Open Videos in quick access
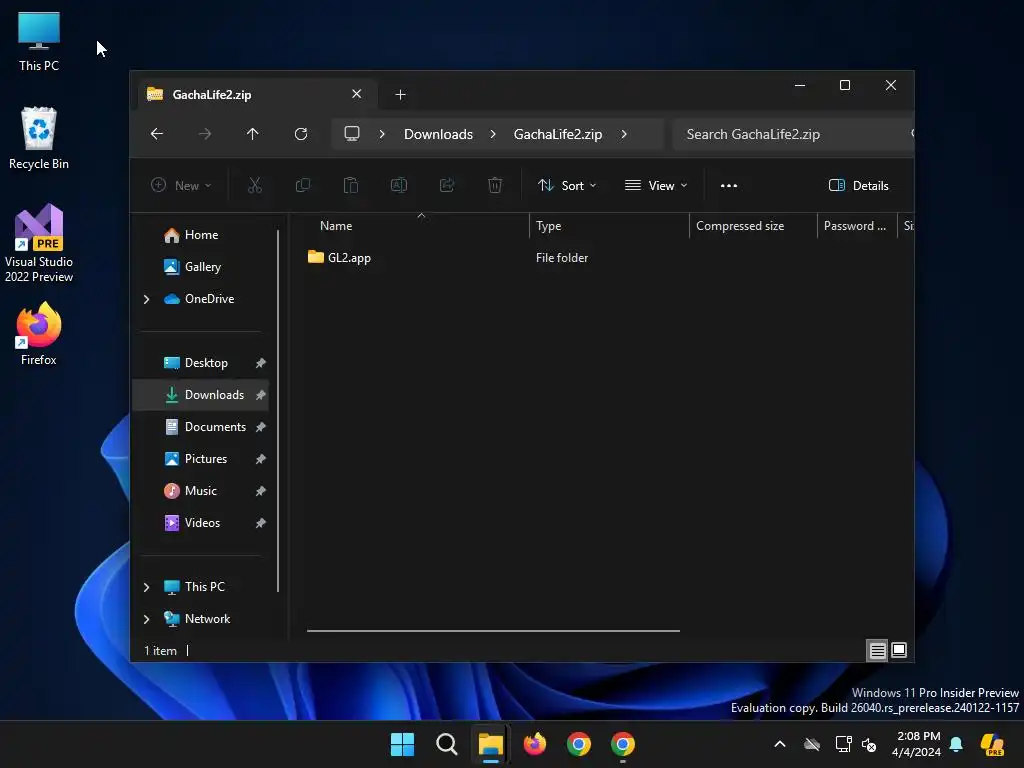1024x768 pixels. [x=202, y=523]
